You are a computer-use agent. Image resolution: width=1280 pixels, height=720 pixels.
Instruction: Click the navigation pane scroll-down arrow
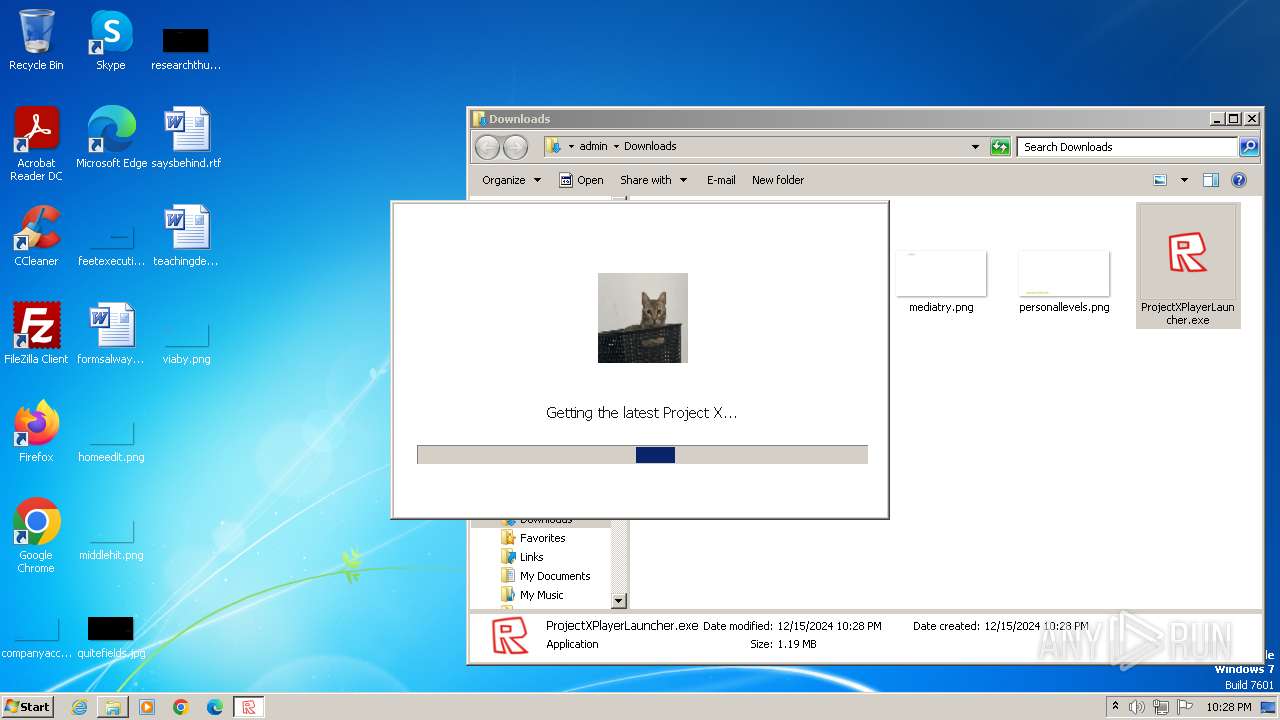pos(619,601)
